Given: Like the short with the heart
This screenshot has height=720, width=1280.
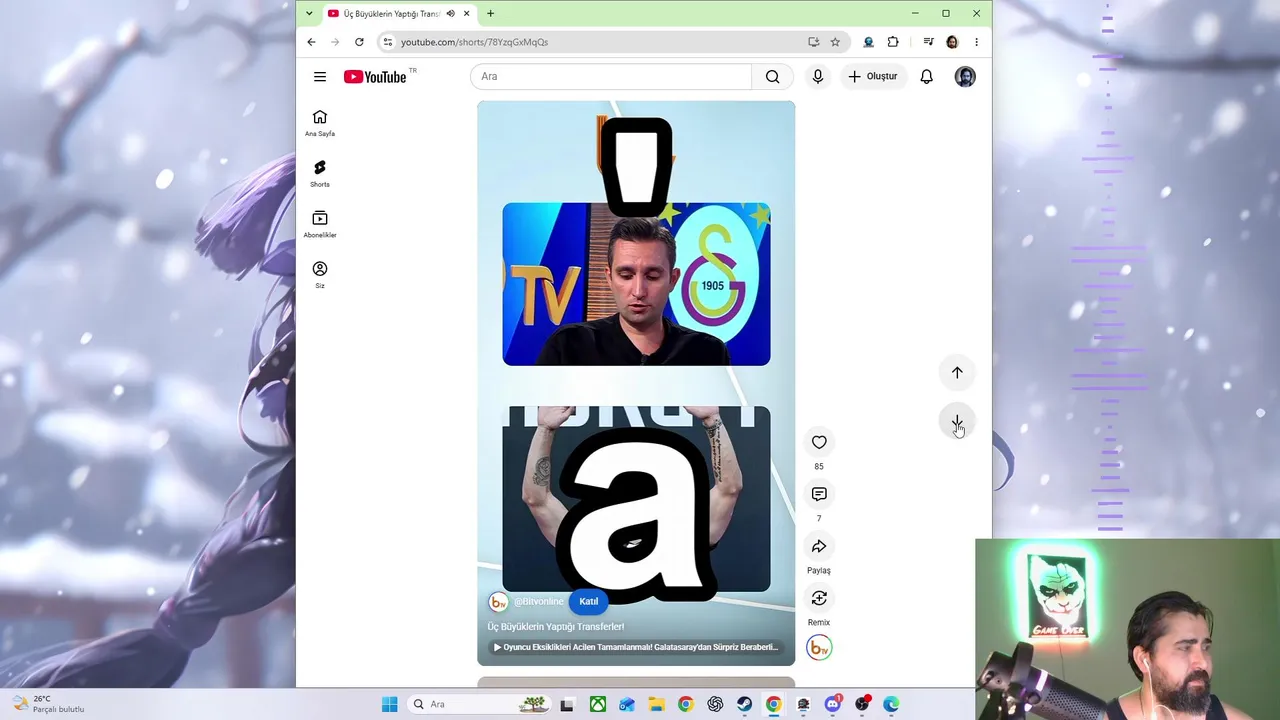Looking at the screenshot, I should [819, 442].
